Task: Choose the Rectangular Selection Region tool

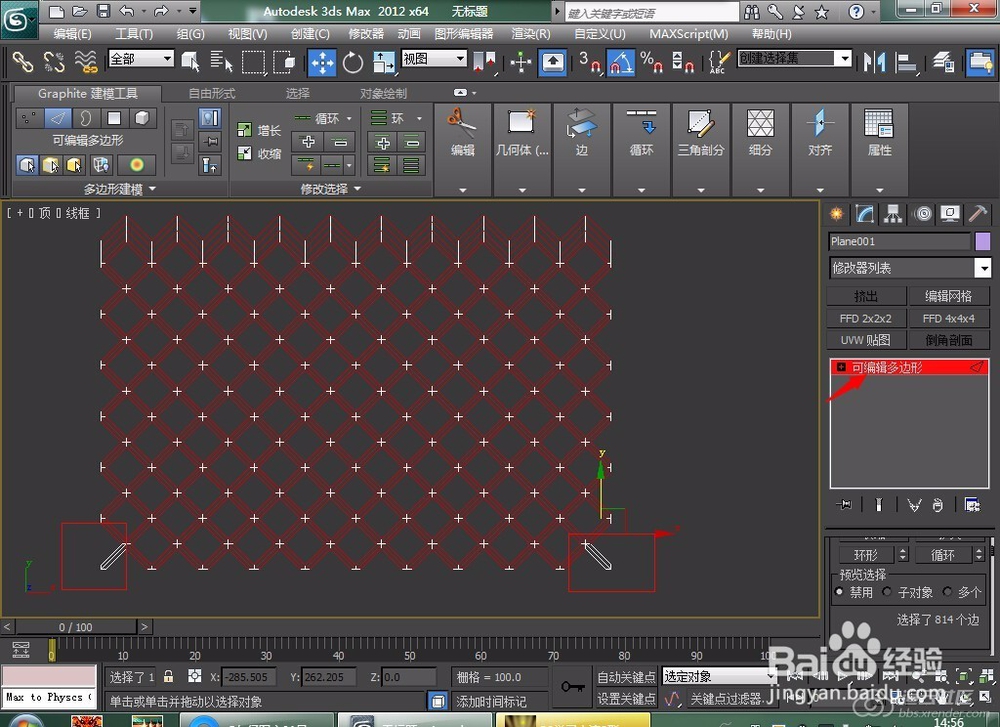Action: click(253, 62)
